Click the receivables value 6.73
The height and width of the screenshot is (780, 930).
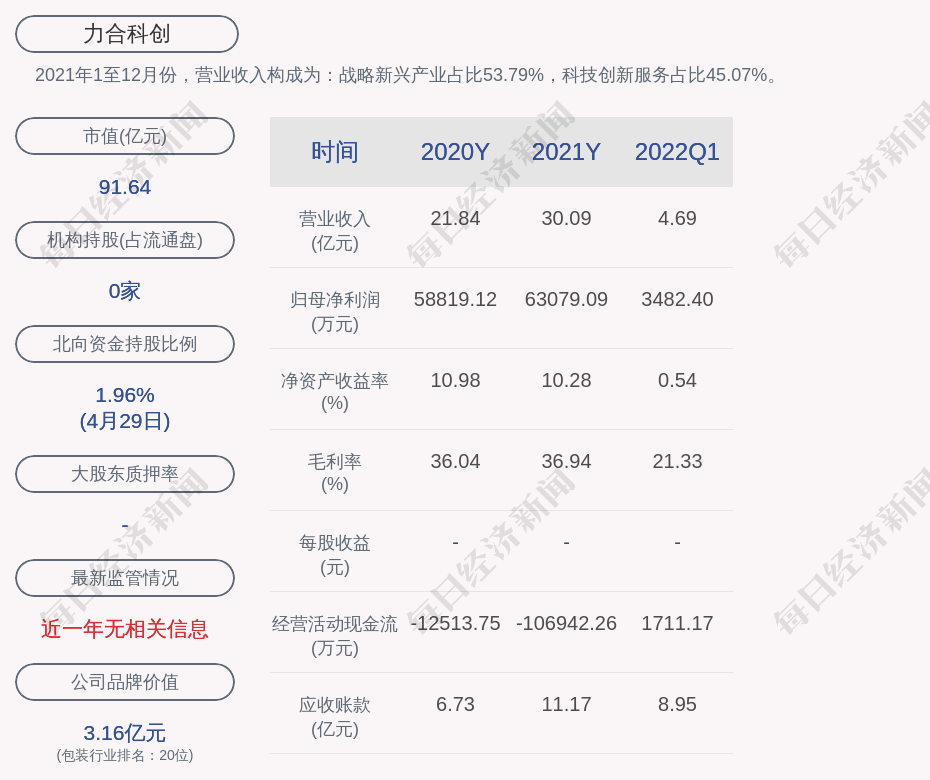455,704
